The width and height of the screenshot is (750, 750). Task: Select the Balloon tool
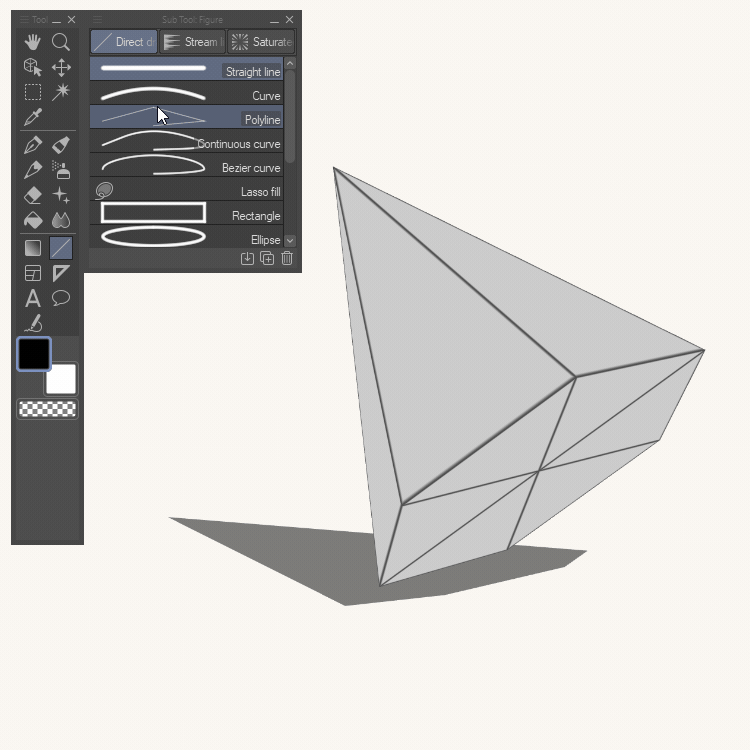tap(61, 298)
